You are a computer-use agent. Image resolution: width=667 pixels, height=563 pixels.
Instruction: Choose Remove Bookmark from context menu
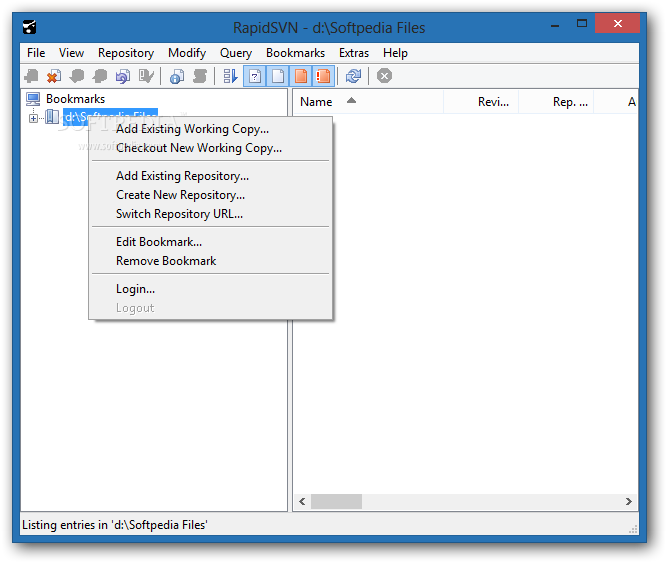(211, 261)
